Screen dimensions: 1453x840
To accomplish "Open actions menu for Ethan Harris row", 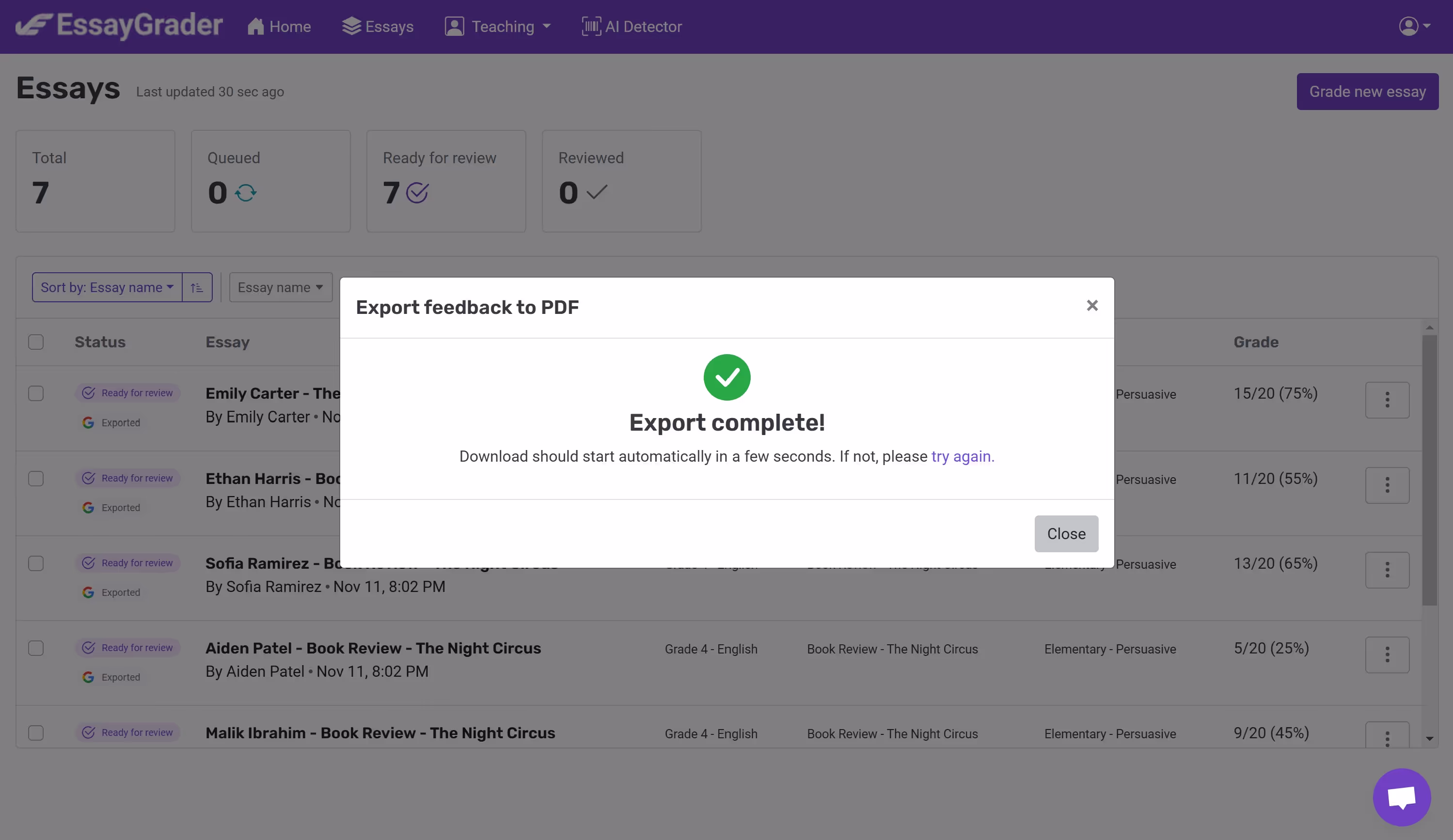I will tap(1387, 485).
